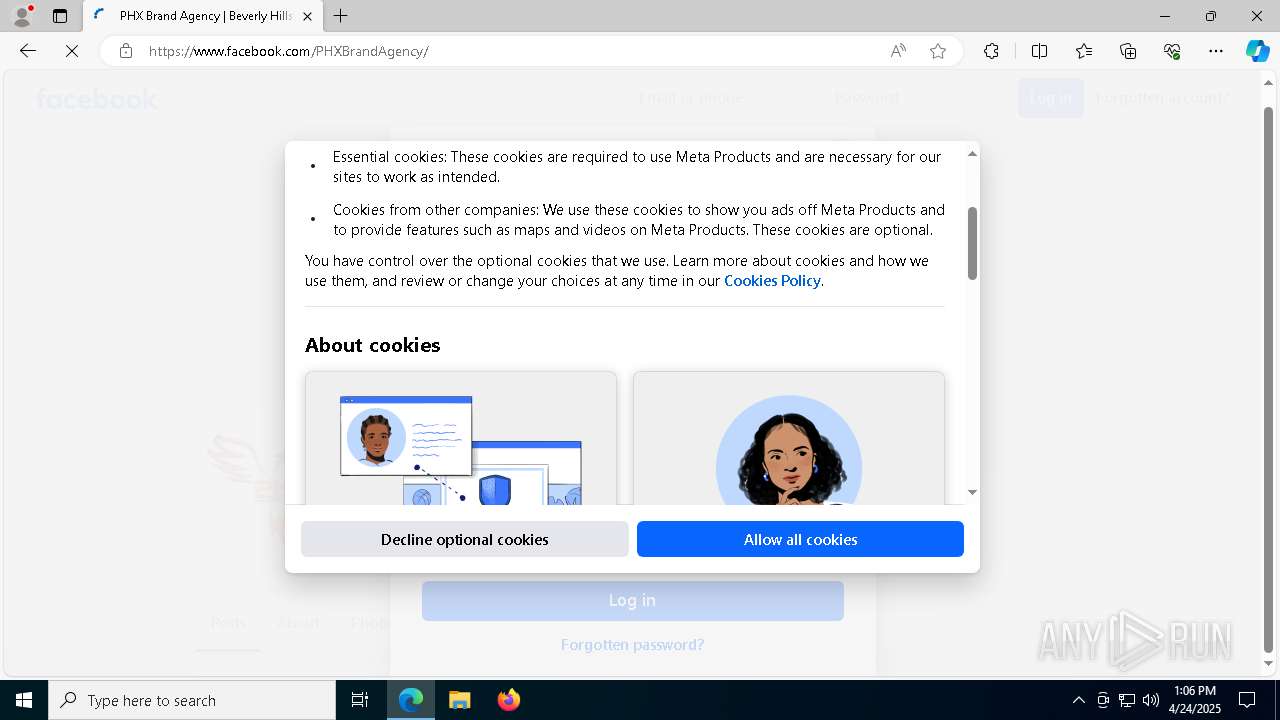Open the tab actions menu icon
The width and height of the screenshot is (1280, 720).
click(60, 16)
